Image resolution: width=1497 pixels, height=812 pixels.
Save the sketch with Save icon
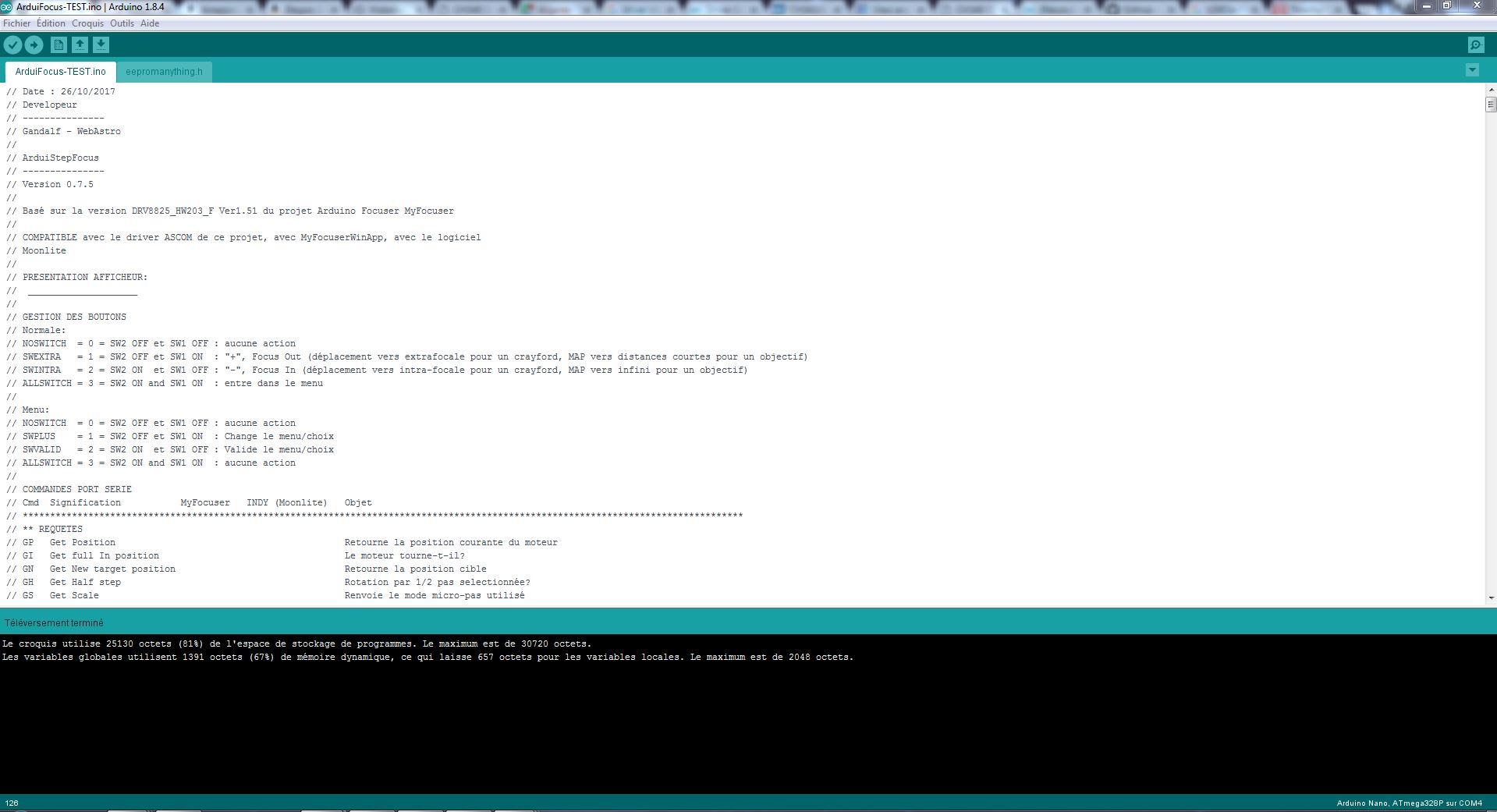pos(101,45)
